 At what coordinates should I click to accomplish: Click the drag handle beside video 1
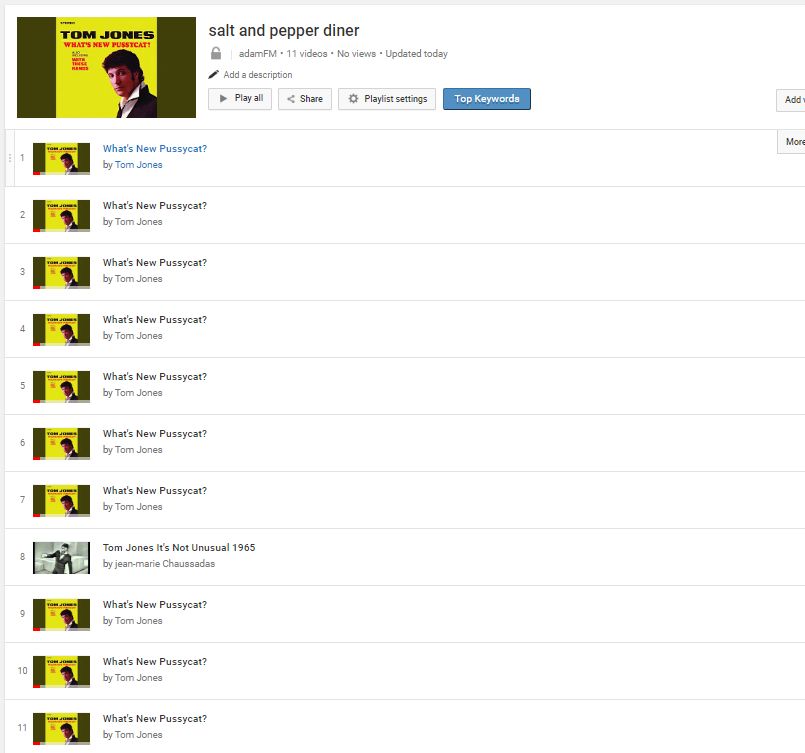(x=10, y=158)
